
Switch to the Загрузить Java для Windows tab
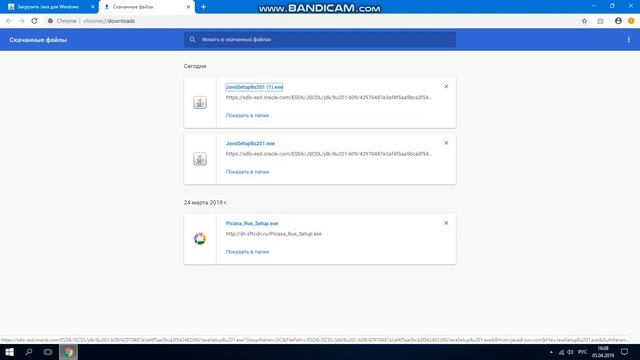[x=48, y=7]
